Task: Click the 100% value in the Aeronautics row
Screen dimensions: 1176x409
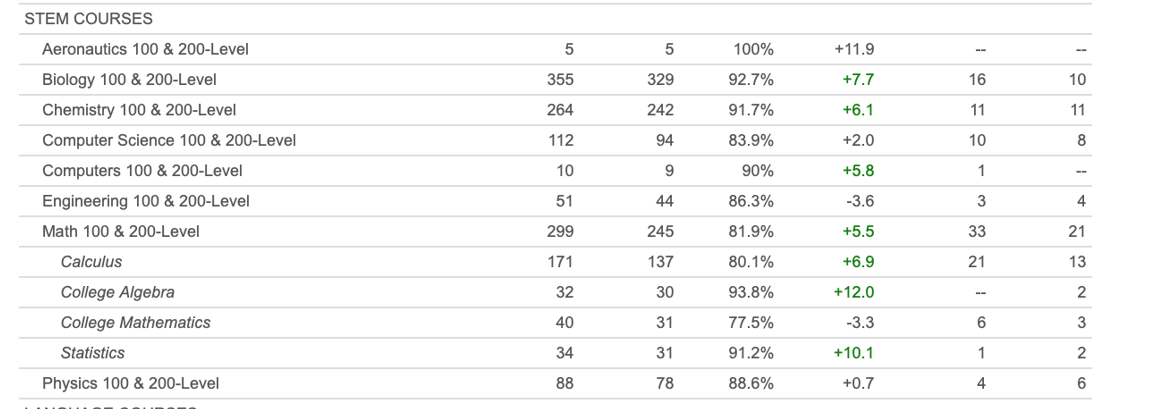Action: [755, 49]
